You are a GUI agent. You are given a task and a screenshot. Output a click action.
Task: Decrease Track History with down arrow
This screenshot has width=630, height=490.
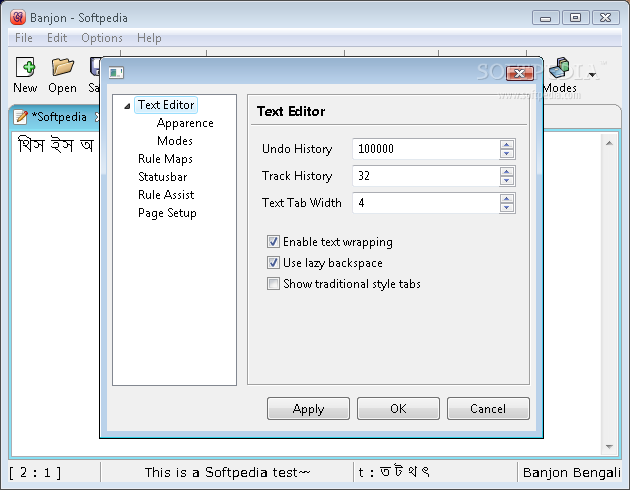[507, 180]
